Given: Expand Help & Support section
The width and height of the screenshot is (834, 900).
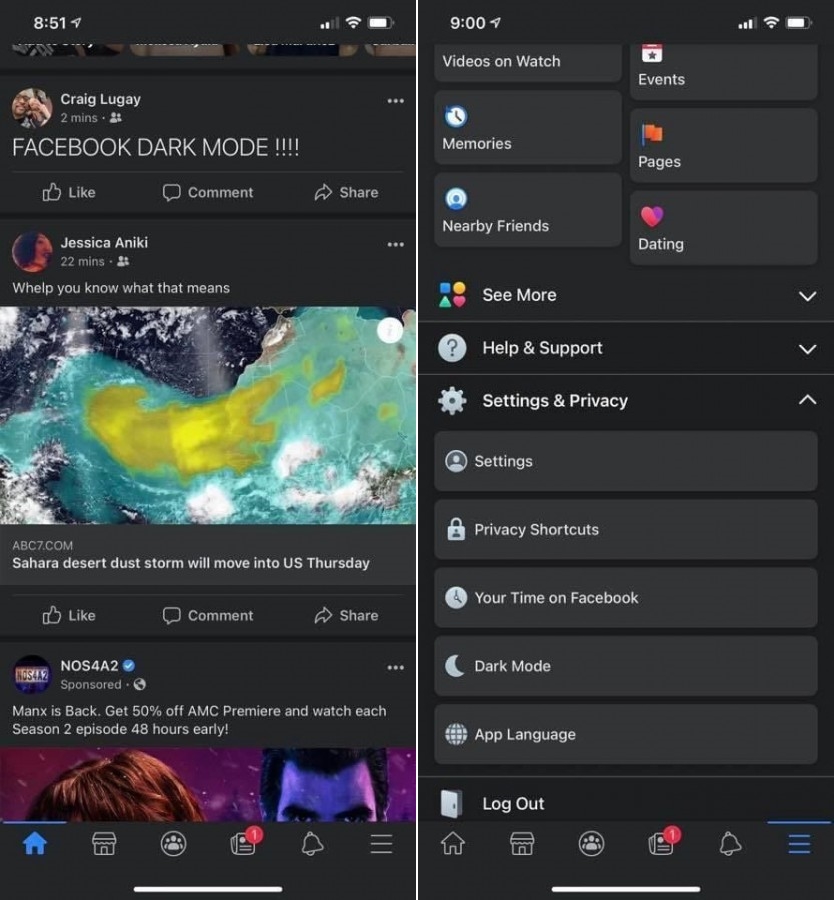Looking at the screenshot, I should 626,348.
